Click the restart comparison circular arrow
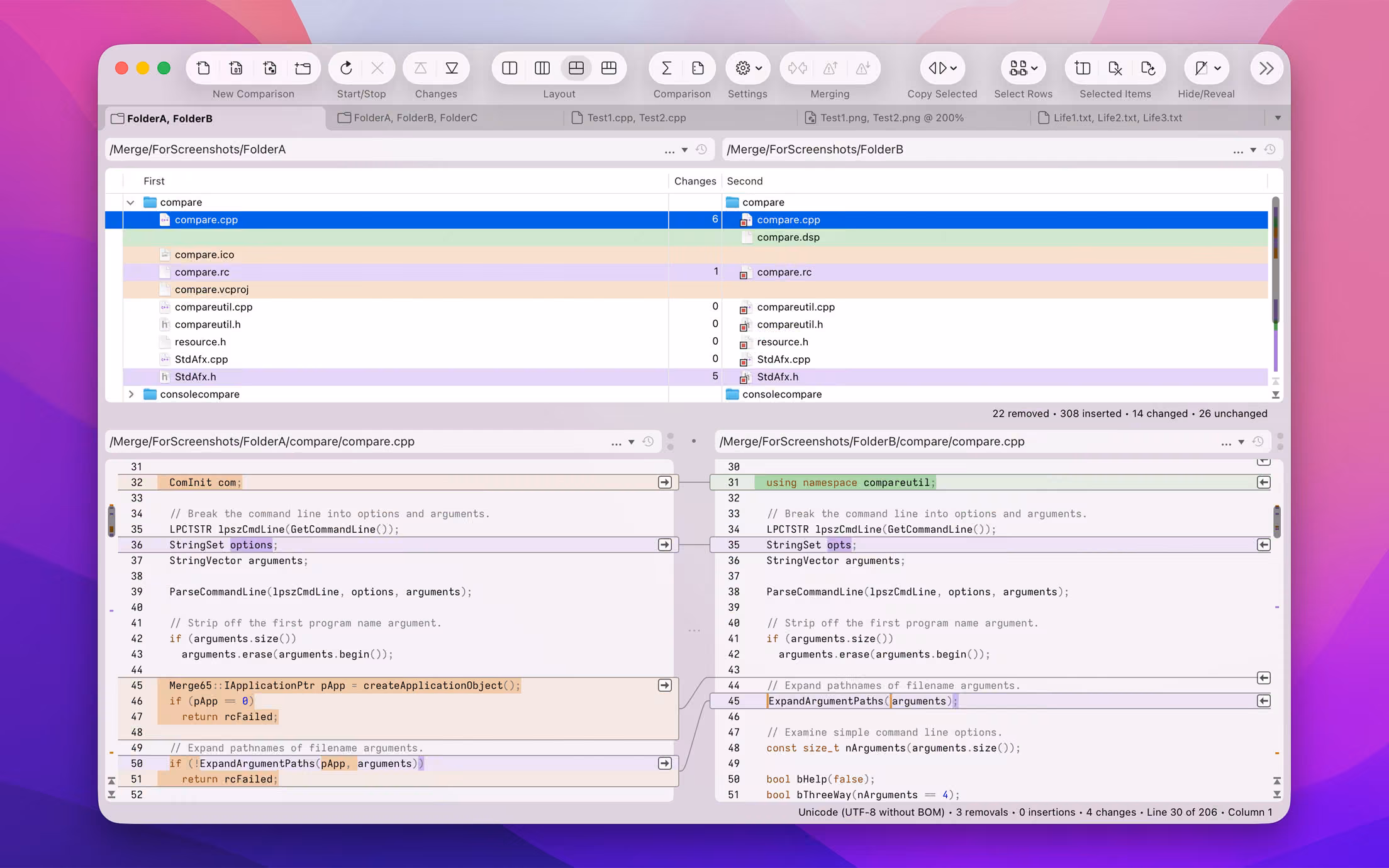This screenshot has height=868, width=1389. [346, 68]
